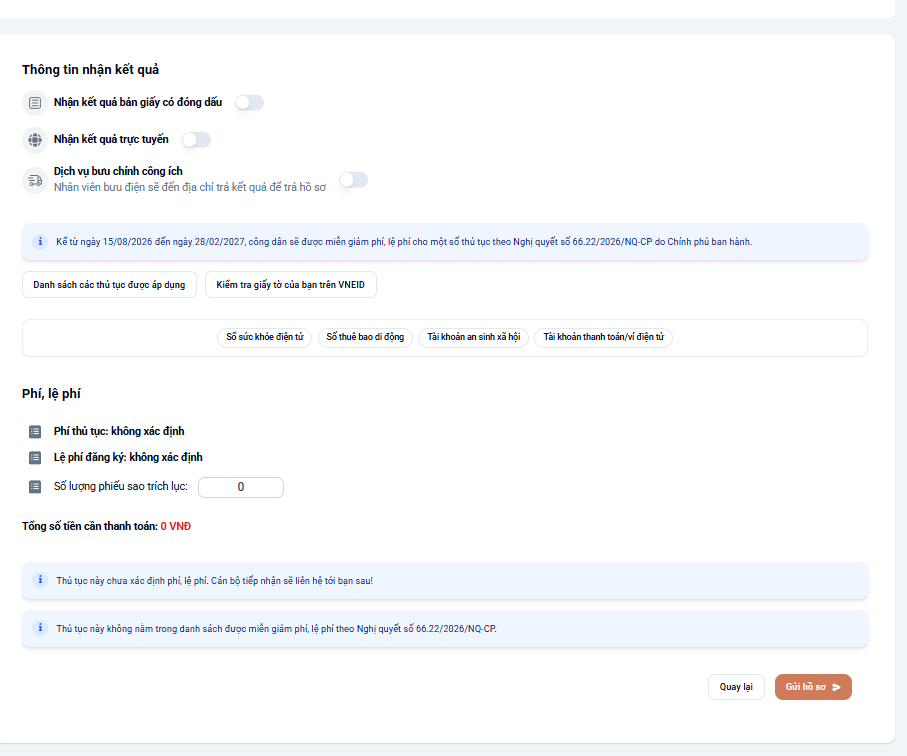Click the online result globe icon
907x756 pixels.
pyautogui.click(x=35, y=140)
